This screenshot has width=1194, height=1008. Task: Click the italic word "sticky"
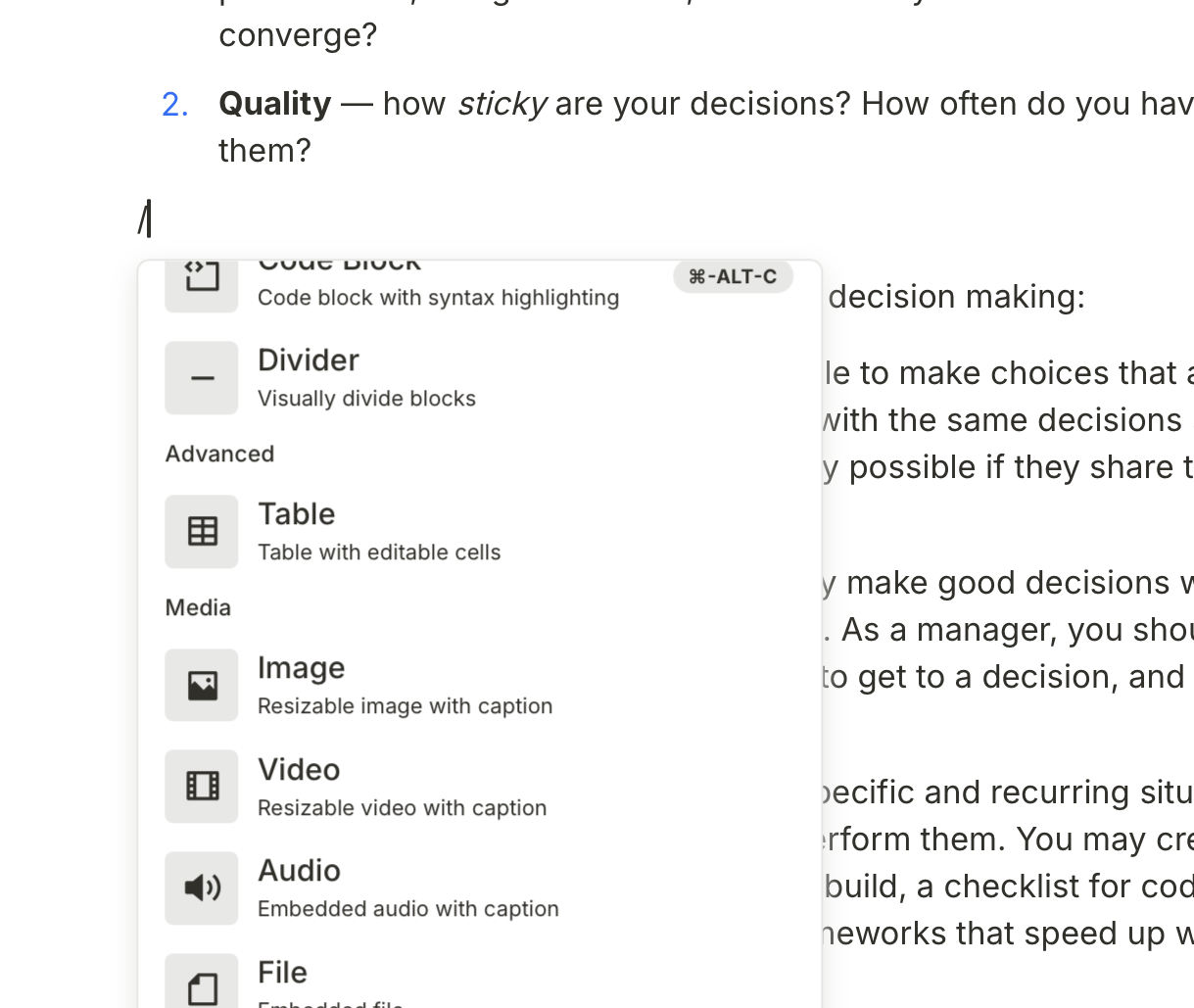(501, 104)
